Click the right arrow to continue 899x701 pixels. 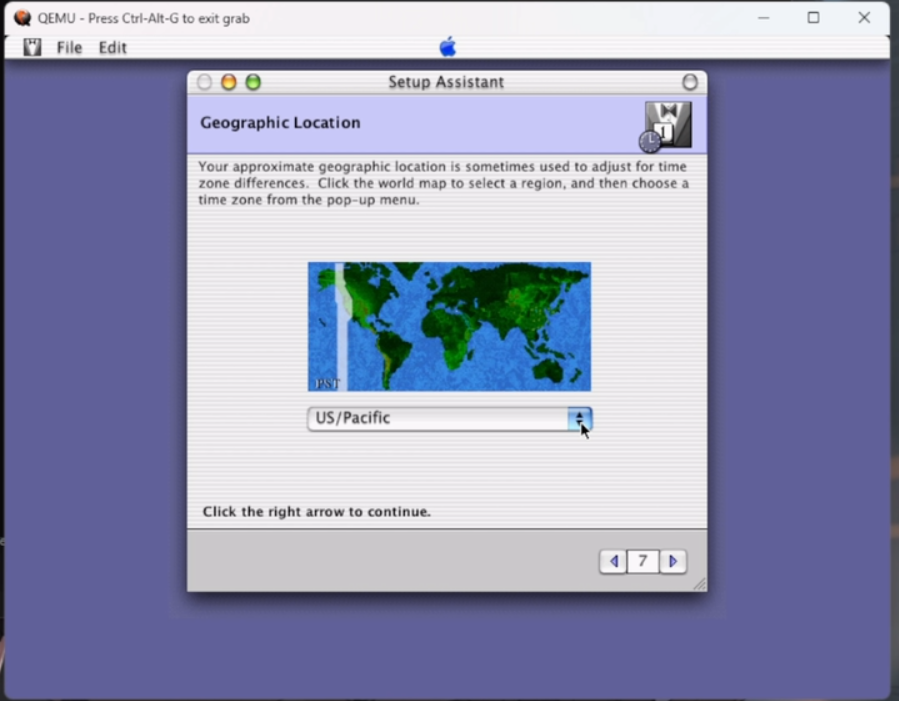(673, 562)
